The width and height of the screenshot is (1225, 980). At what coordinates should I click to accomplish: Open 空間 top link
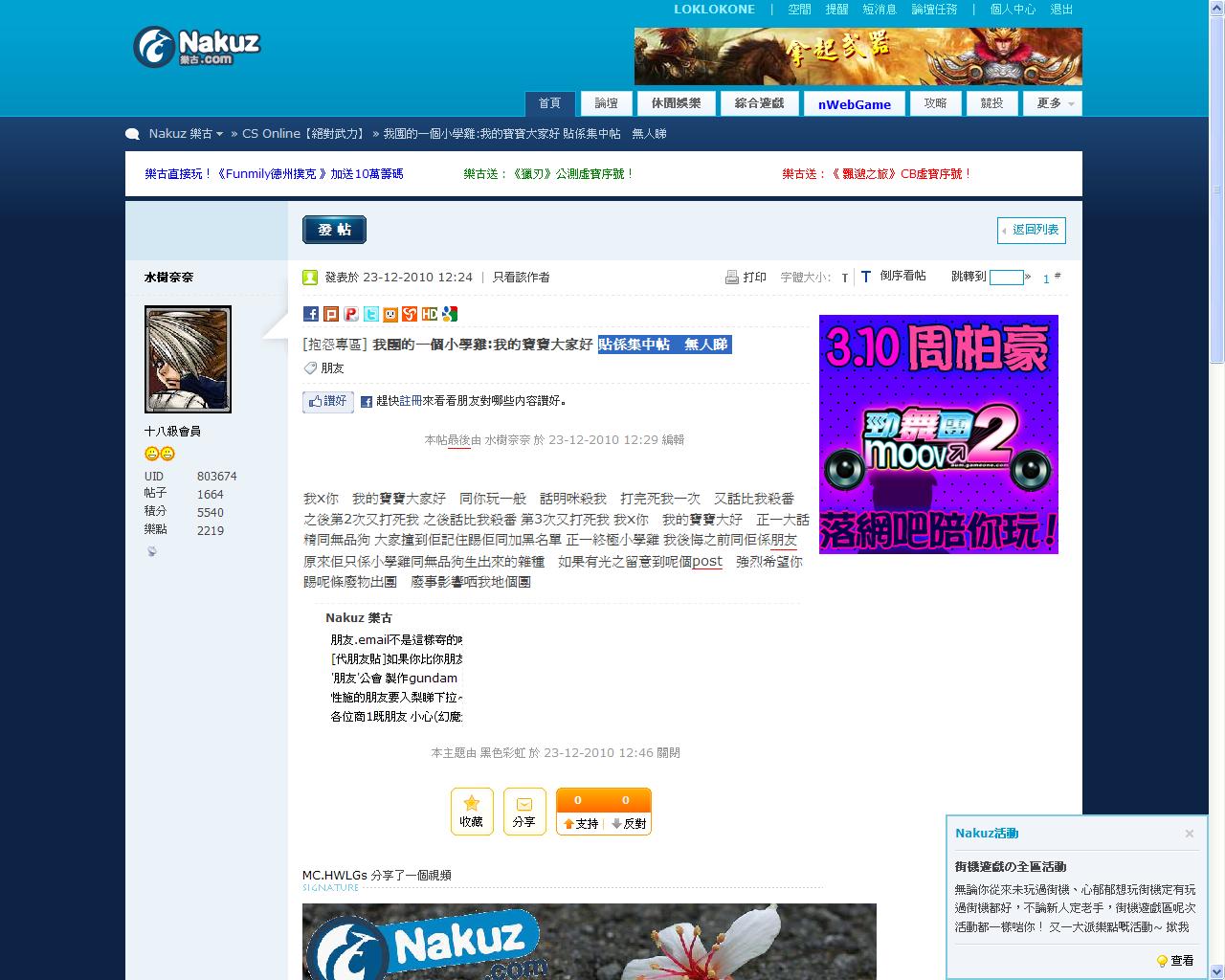[800, 10]
